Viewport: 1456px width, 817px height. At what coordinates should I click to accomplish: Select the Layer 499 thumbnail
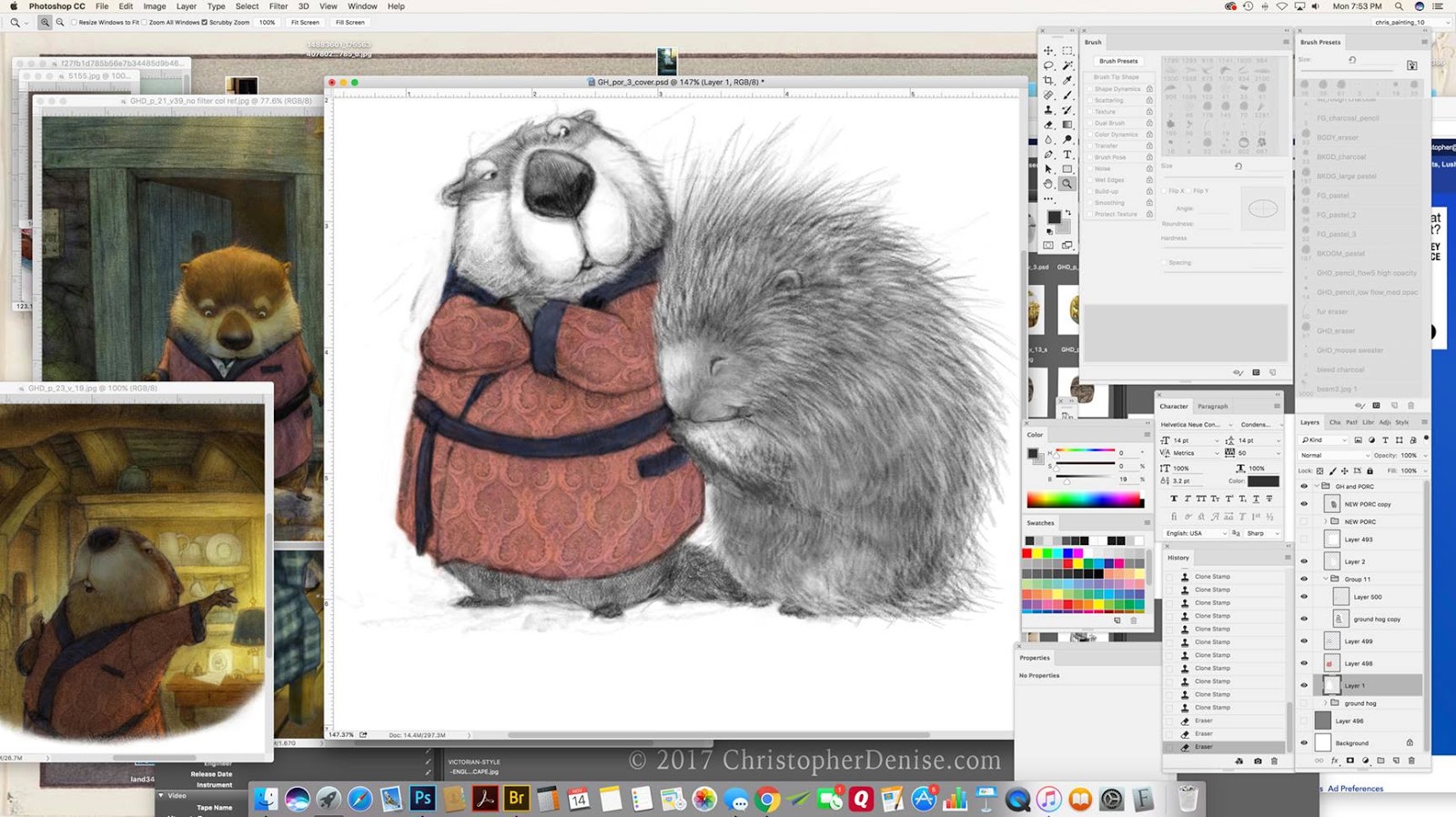pos(1331,641)
